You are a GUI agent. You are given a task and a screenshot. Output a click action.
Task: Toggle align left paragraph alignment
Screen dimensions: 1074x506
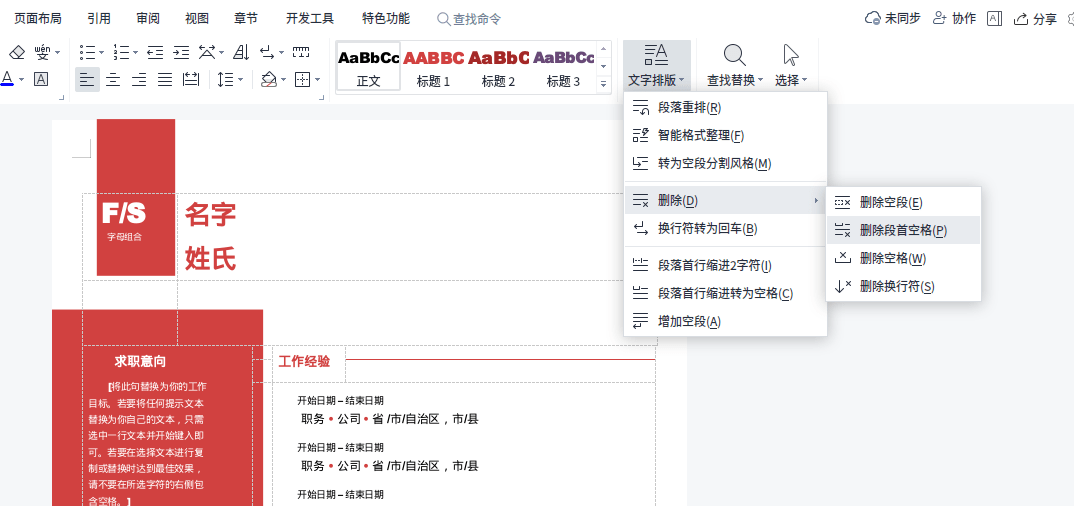(x=87, y=80)
